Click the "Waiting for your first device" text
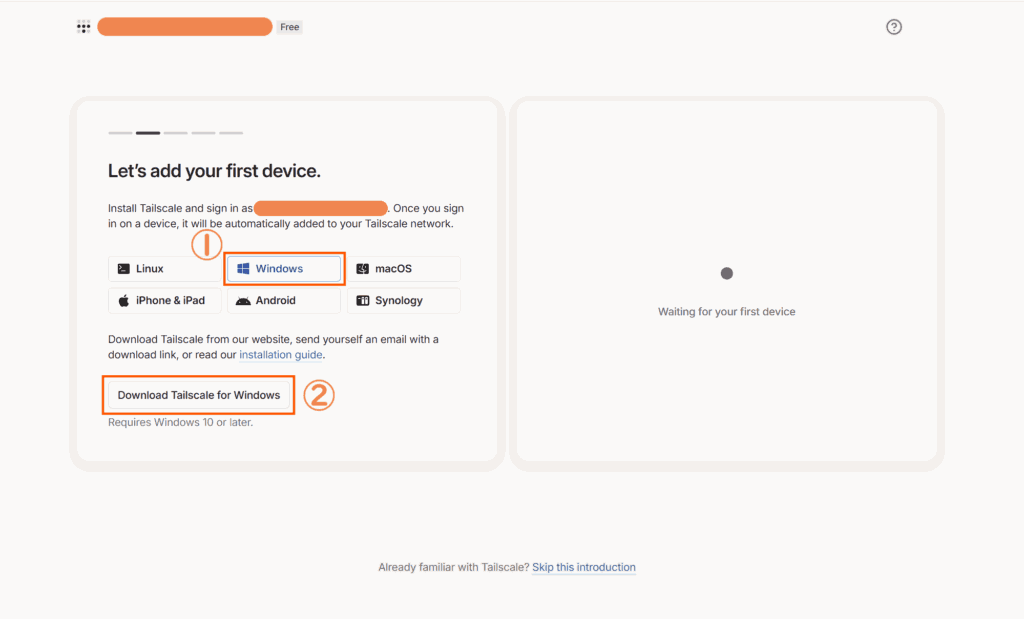1024x619 pixels. coord(727,312)
